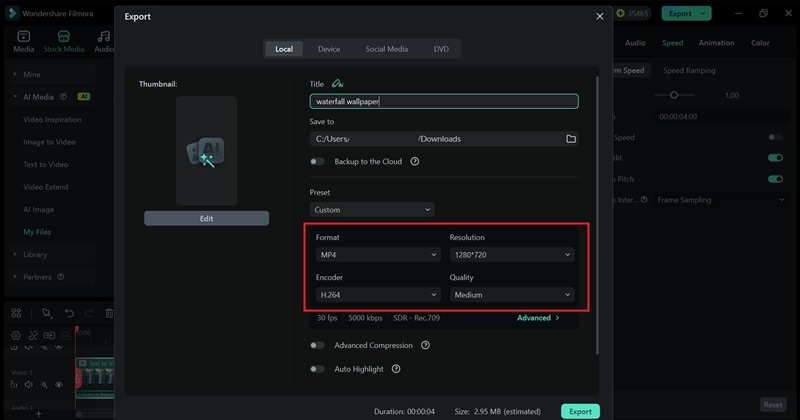Toggle Backup to the Cloud switch
This screenshot has width=800, height=420.
317,161
